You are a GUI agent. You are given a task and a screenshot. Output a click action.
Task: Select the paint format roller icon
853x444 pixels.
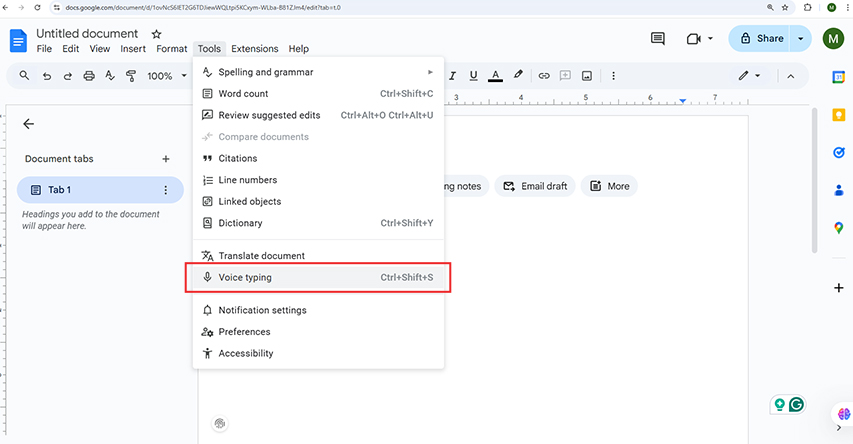point(131,76)
